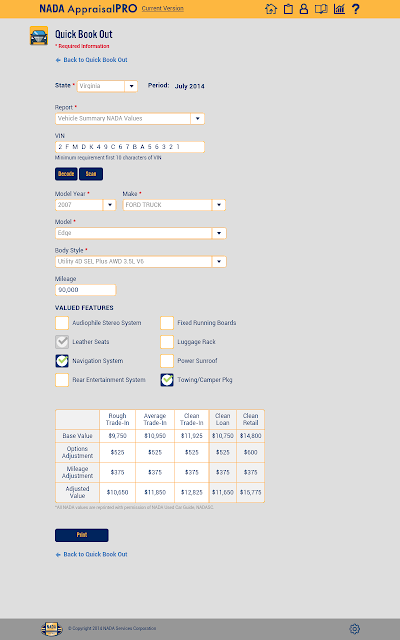Click the NADA logo badge in footer
This screenshot has width=400, height=640.
(51, 629)
